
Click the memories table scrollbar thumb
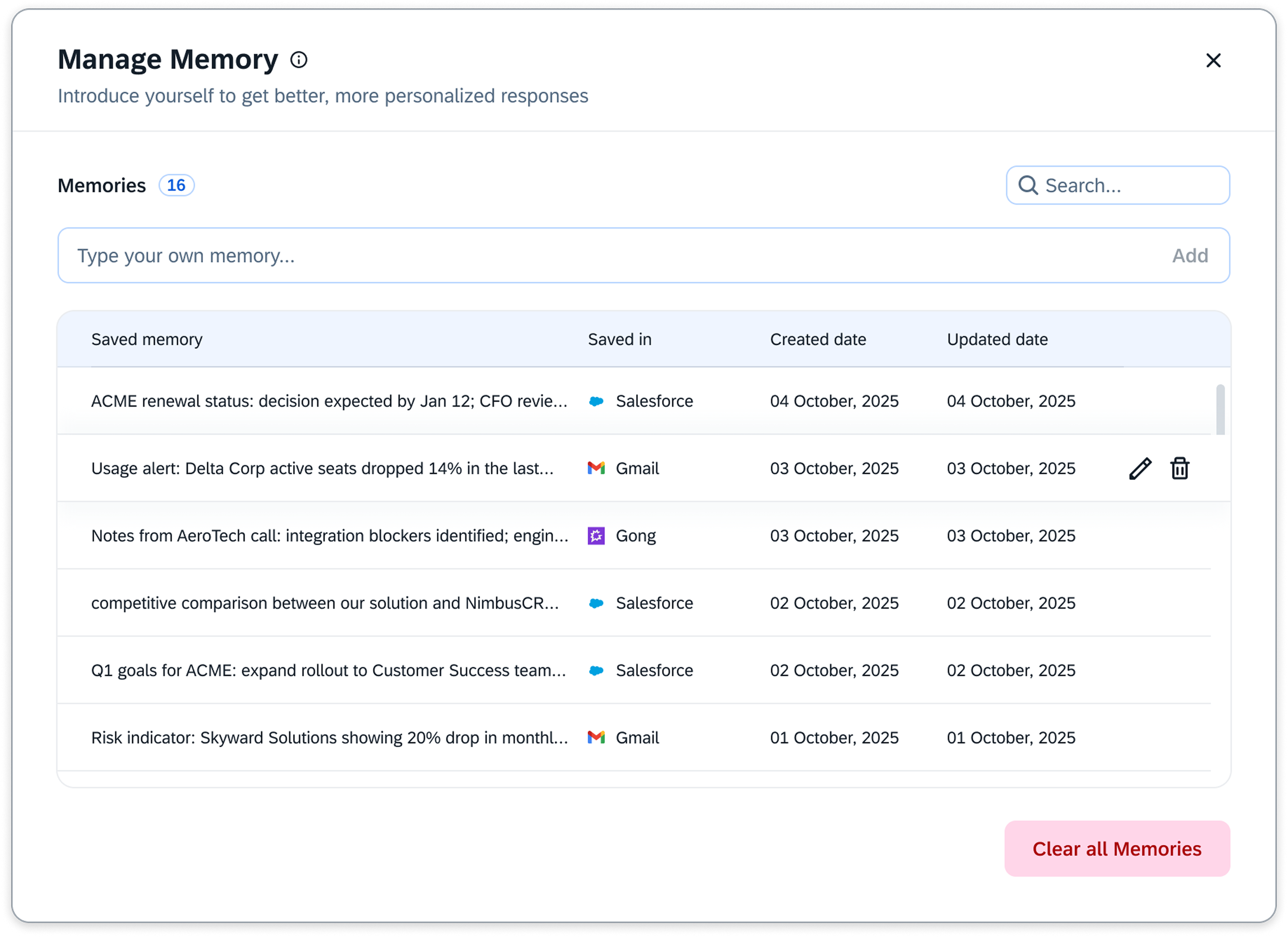click(x=1220, y=410)
